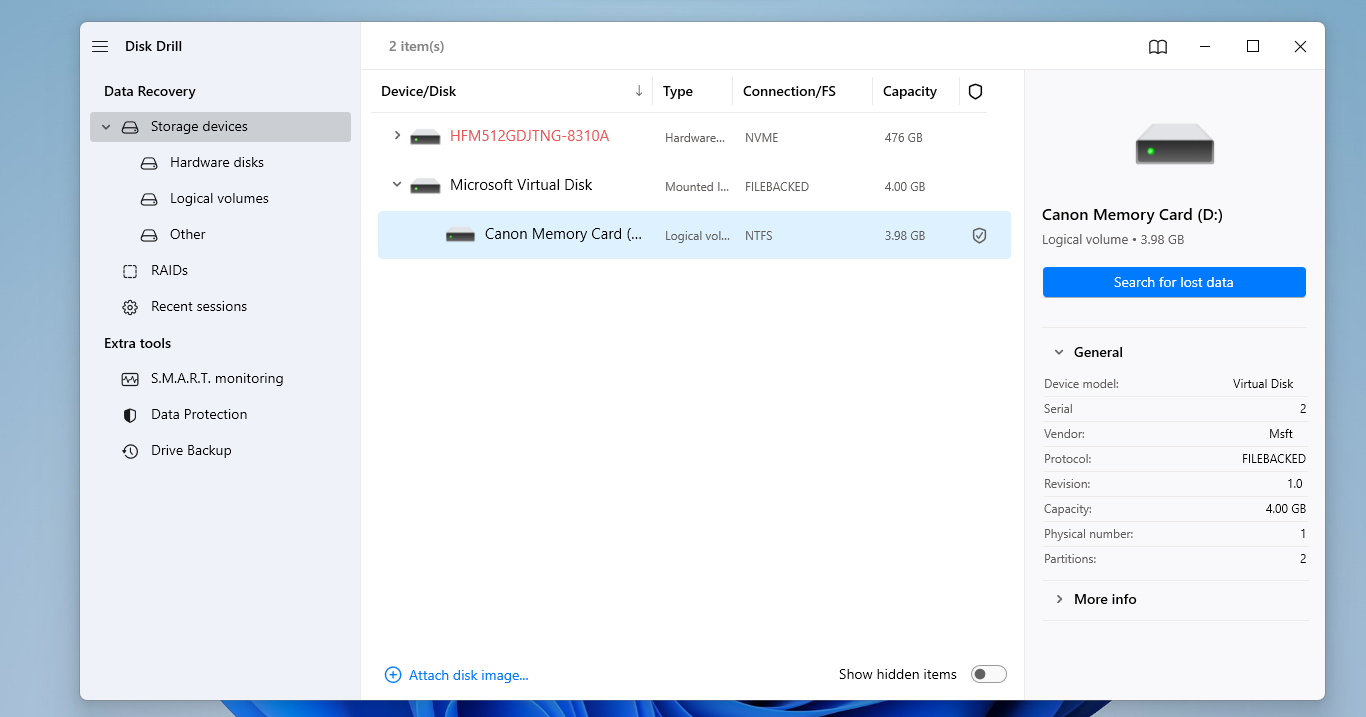Image resolution: width=1366 pixels, height=717 pixels.
Task: Click the sort arrow in Device/Disk header
Action: click(639, 91)
